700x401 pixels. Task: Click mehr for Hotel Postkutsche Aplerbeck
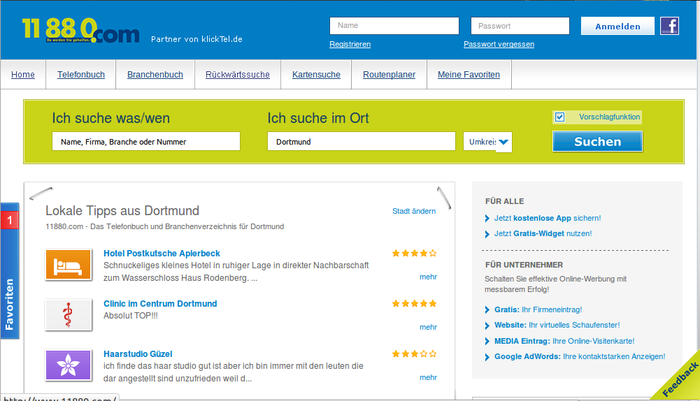click(428, 277)
